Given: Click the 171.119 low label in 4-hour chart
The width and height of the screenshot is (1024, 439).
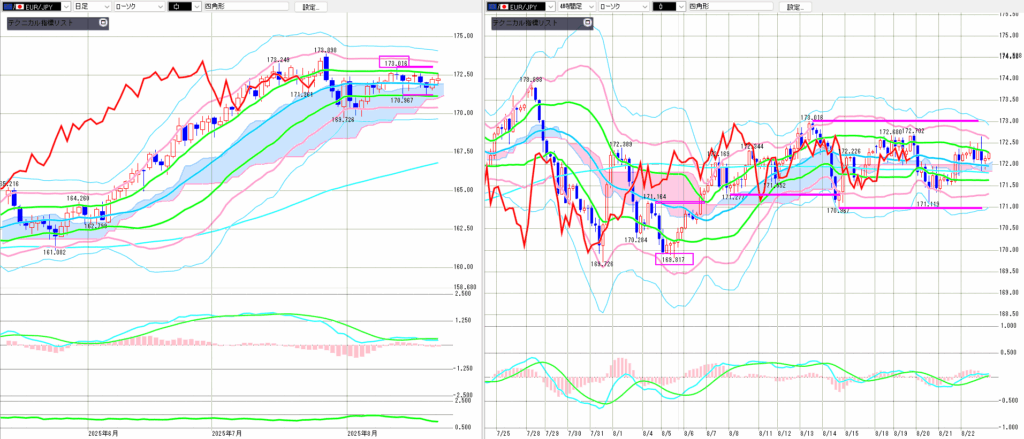Looking at the screenshot, I should pos(928,204).
